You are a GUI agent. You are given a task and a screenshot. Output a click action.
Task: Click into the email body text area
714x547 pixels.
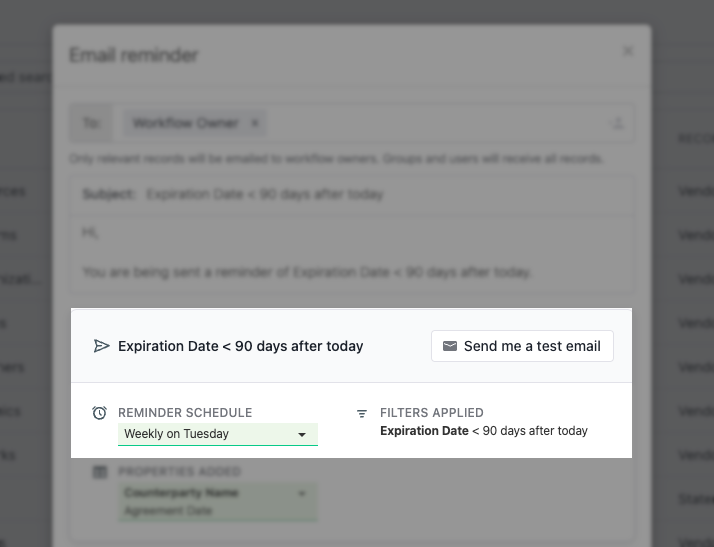point(352,253)
